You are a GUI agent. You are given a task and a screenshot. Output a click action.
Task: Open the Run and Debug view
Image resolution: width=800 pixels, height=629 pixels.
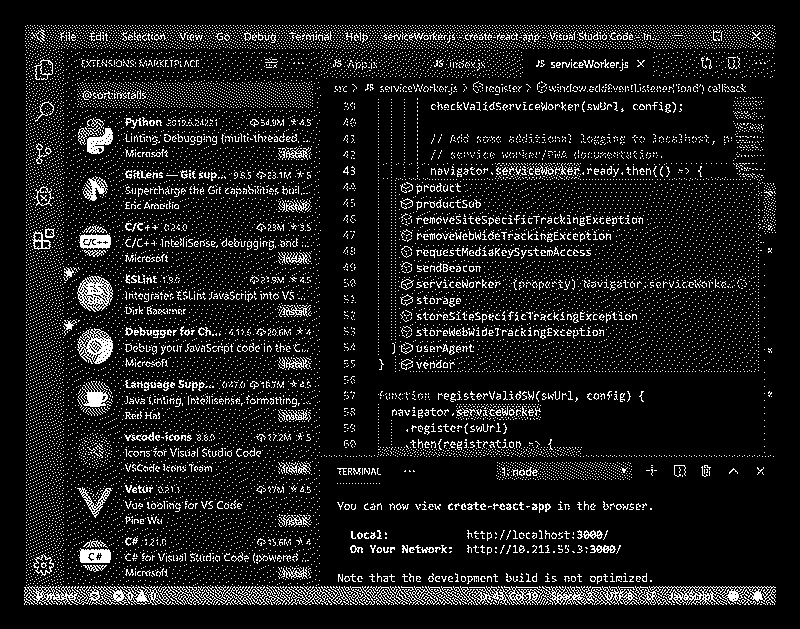pyautogui.click(x=43, y=196)
